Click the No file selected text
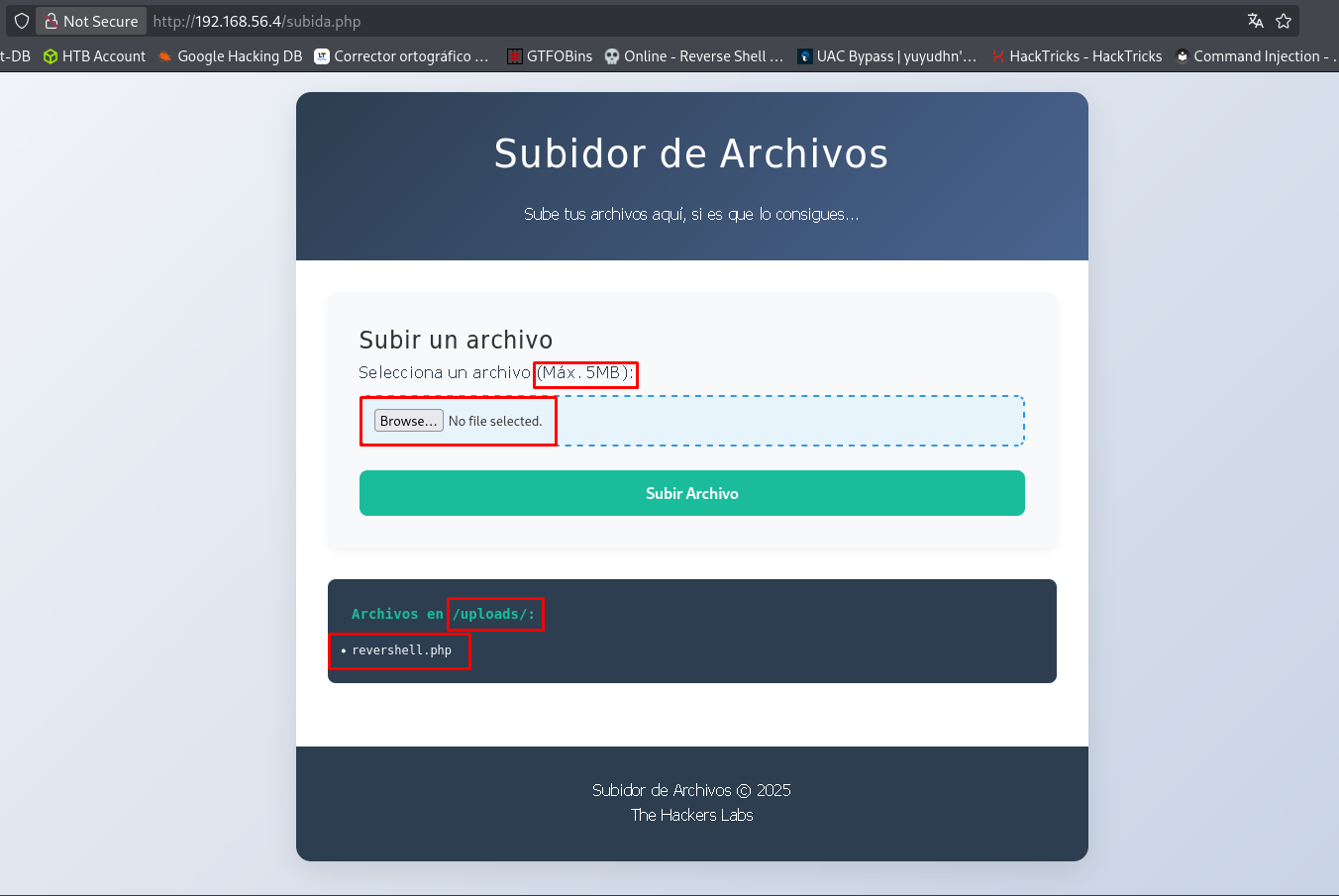1339x896 pixels. (x=495, y=421)
